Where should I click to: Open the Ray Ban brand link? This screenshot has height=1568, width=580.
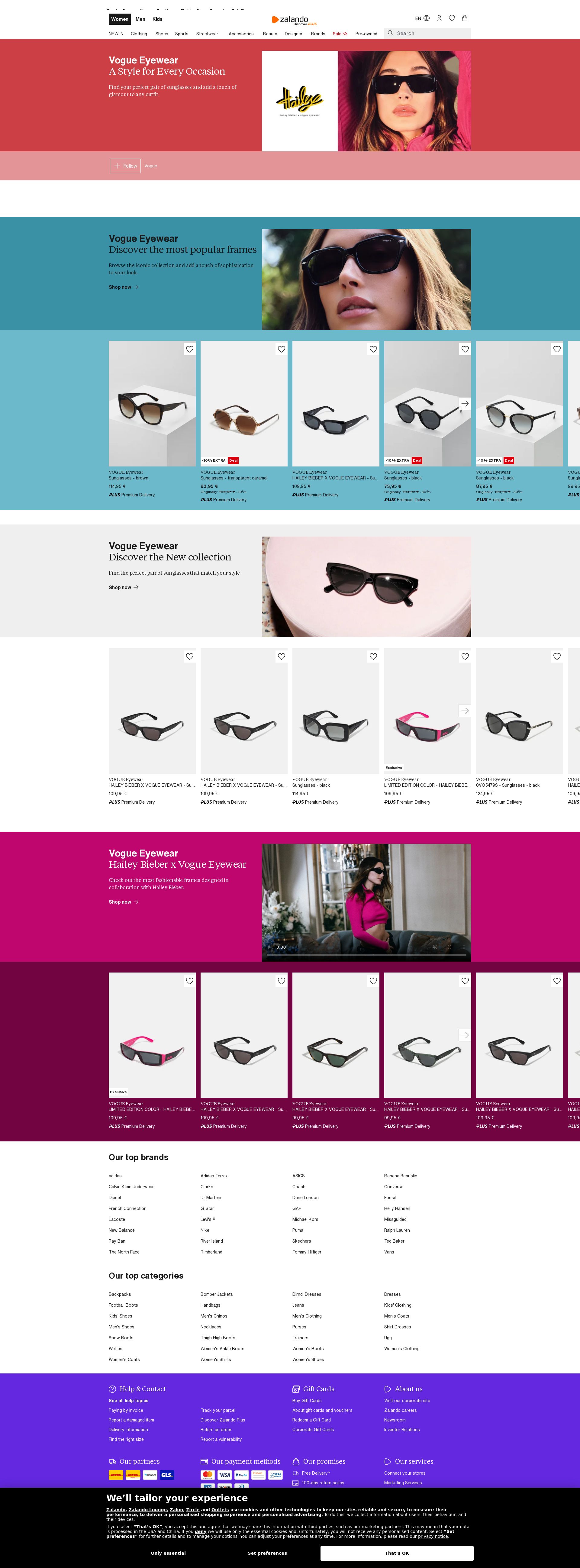click(117, 1241)
